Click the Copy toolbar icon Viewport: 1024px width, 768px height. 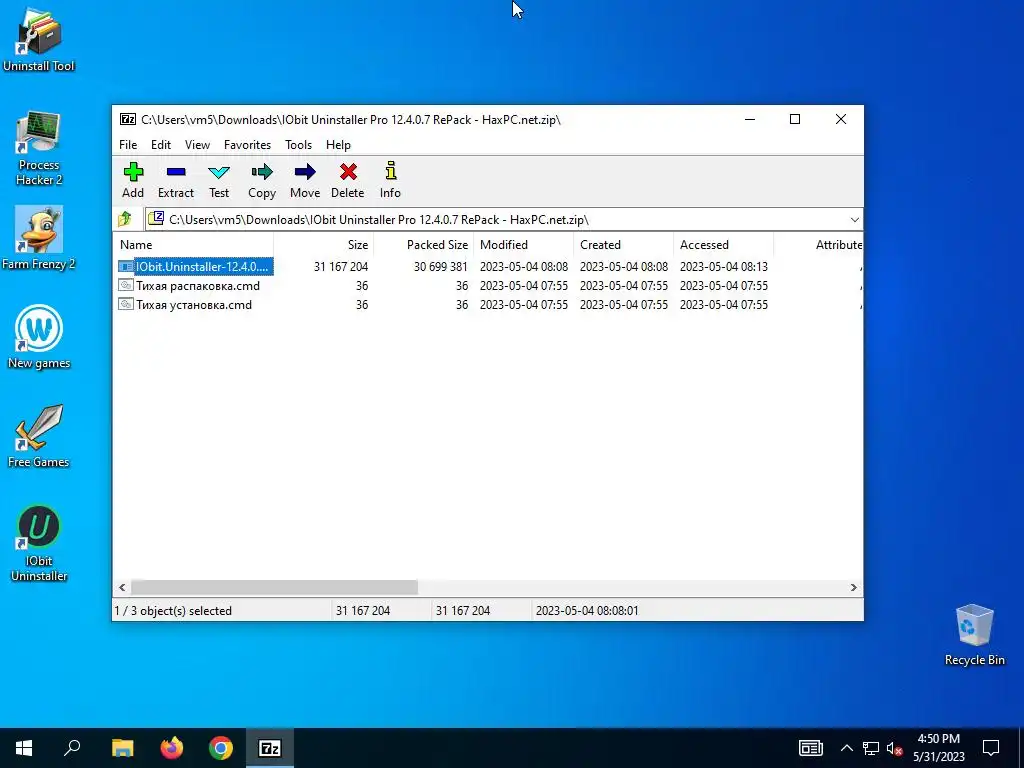[x=262, y=172]
